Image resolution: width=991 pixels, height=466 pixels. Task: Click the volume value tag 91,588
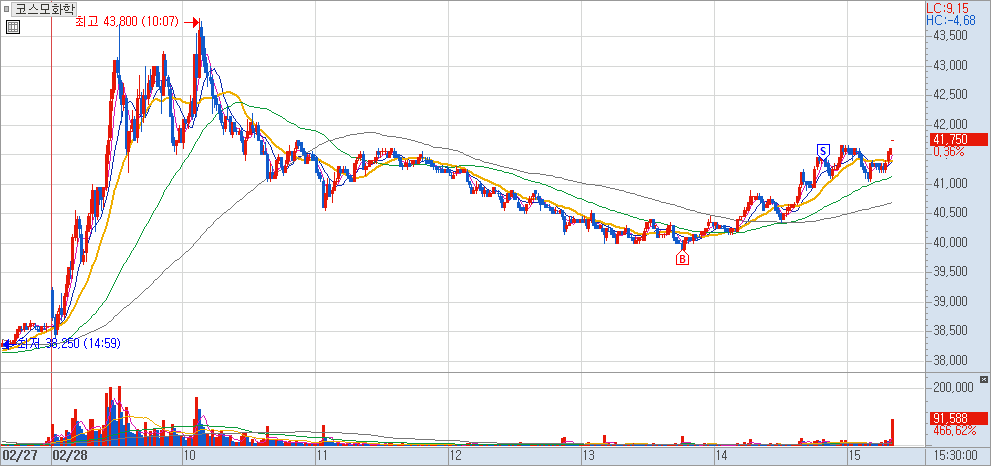coord(958,418)
